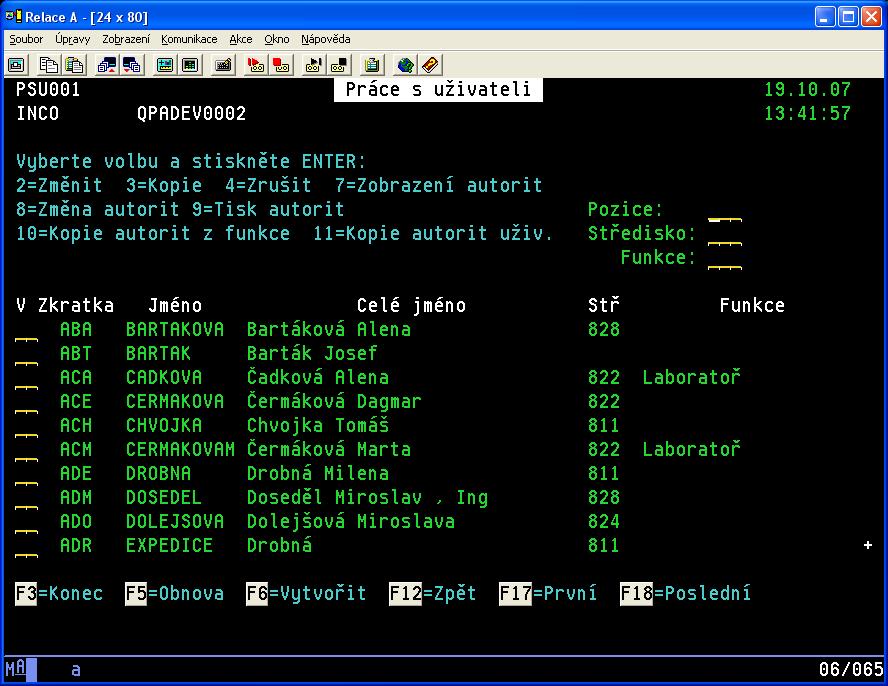
Task: Open the Komunikace menu
Action: [189, 39]
